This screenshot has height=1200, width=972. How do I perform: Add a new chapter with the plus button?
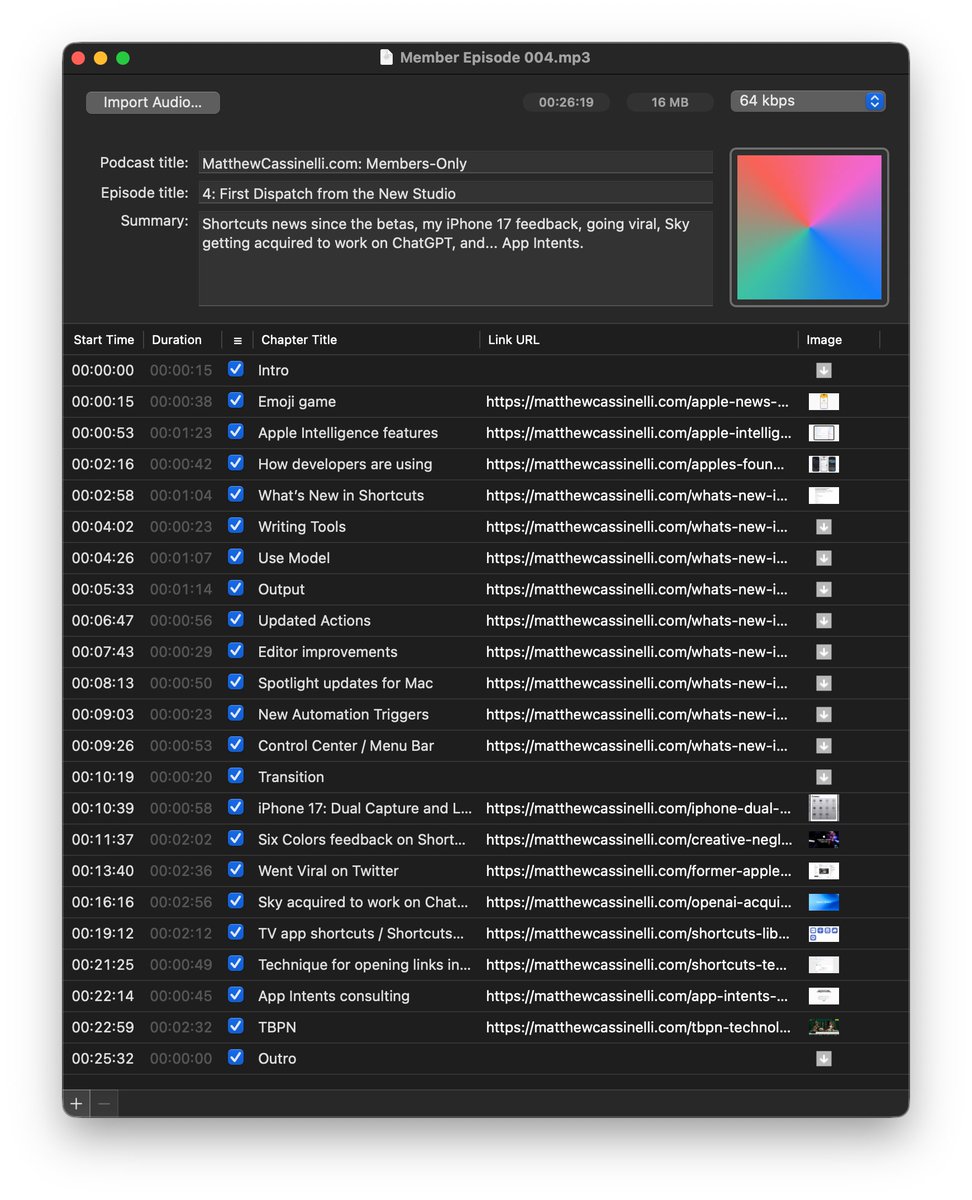point(76,1103)
